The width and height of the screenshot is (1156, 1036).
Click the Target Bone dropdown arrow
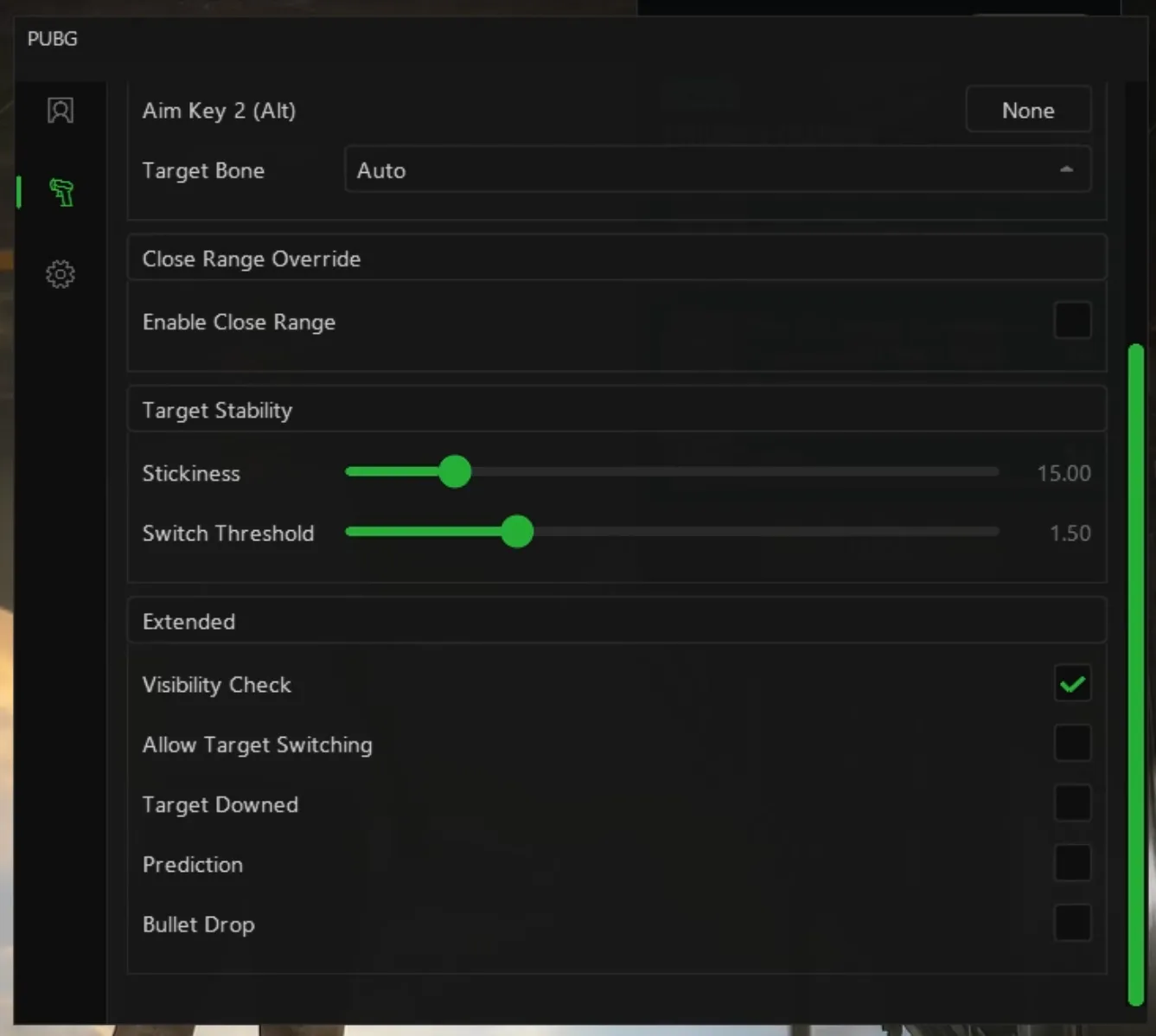[1066, 169]
